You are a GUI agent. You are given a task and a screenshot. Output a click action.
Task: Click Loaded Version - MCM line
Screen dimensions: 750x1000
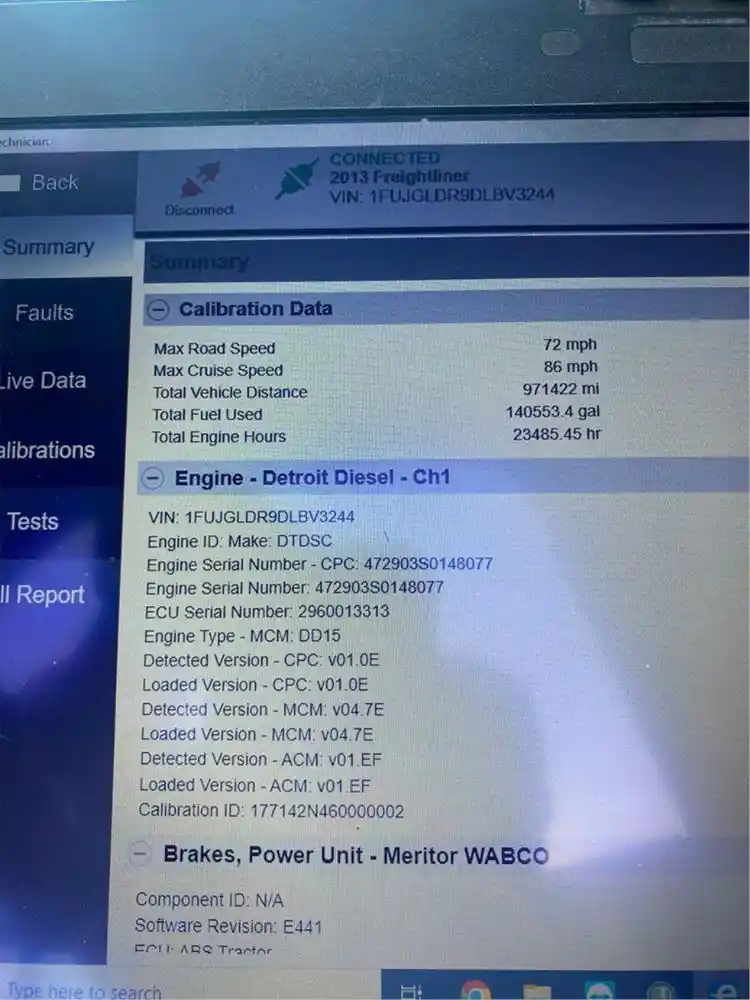257,735
